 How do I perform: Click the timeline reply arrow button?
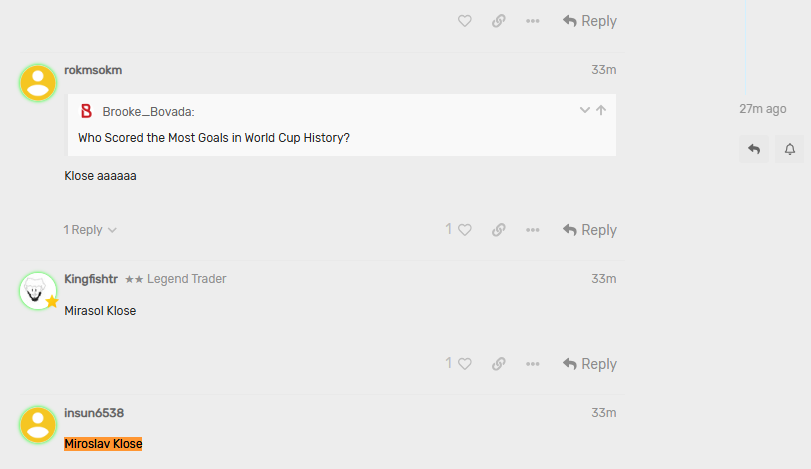[x=754, y=149]
